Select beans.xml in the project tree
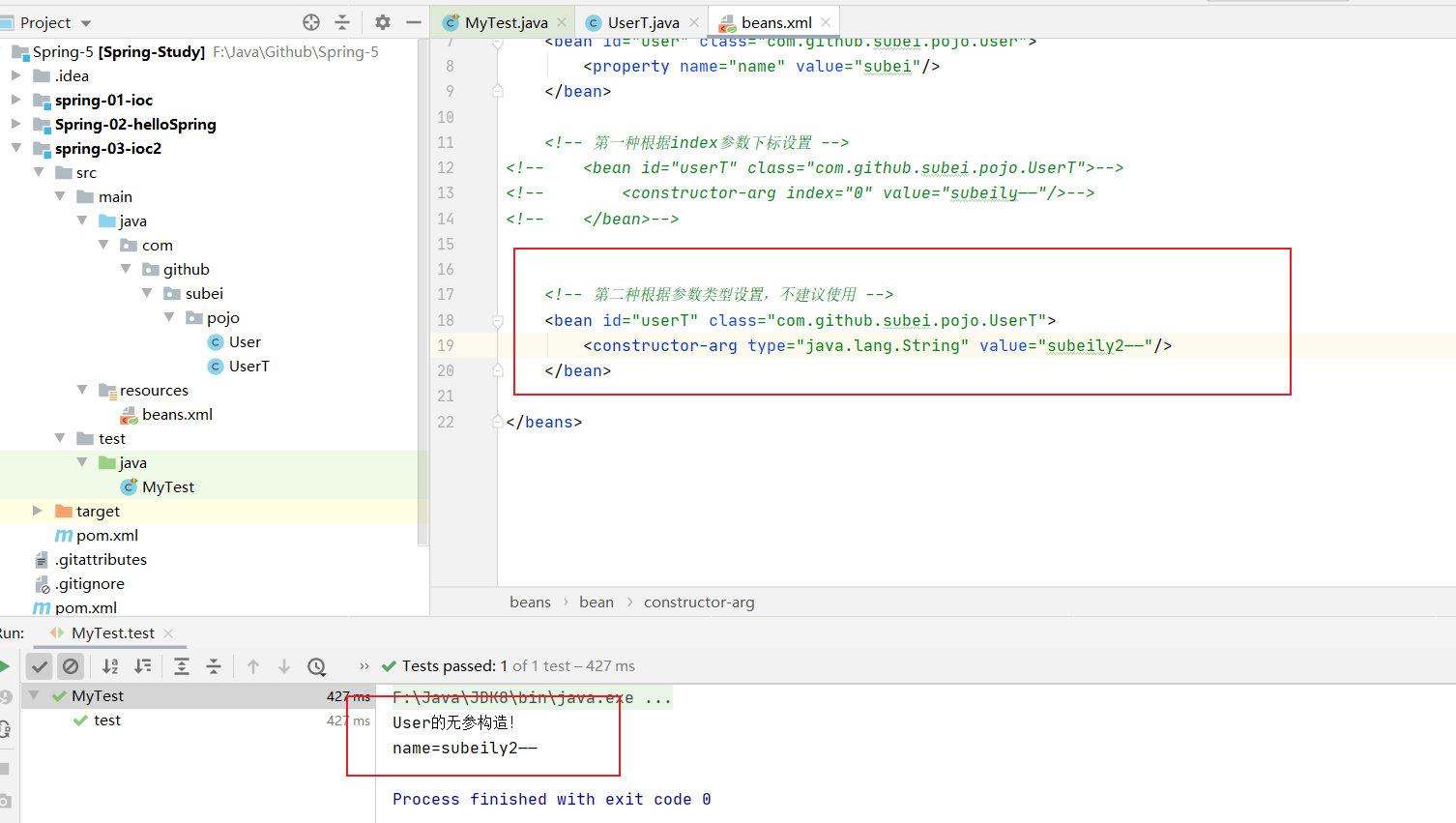1456x823 pixels. pos(177,414)
